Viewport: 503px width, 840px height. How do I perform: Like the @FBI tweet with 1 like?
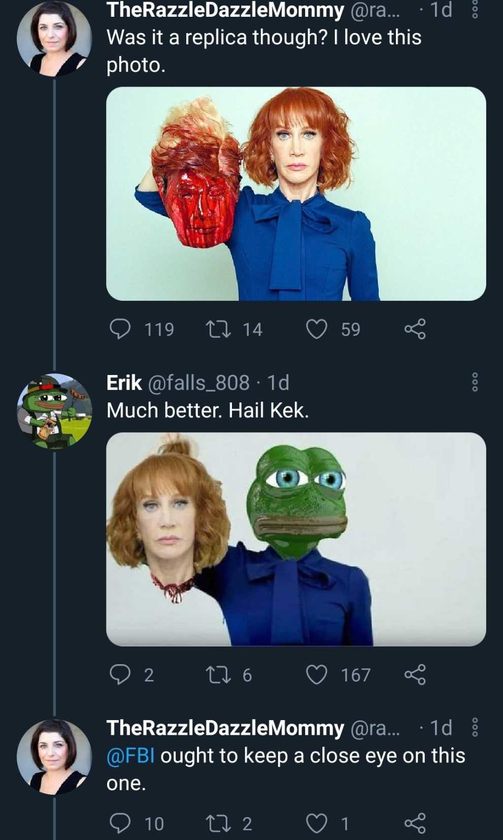click(316, 823)
